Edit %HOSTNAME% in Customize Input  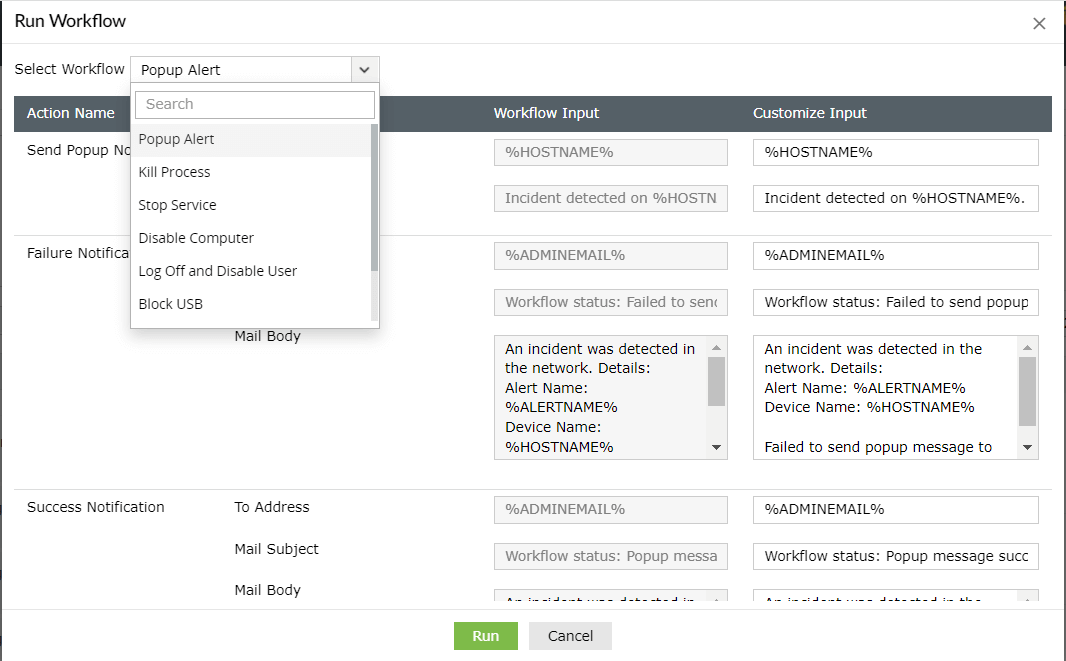(895, 152)
